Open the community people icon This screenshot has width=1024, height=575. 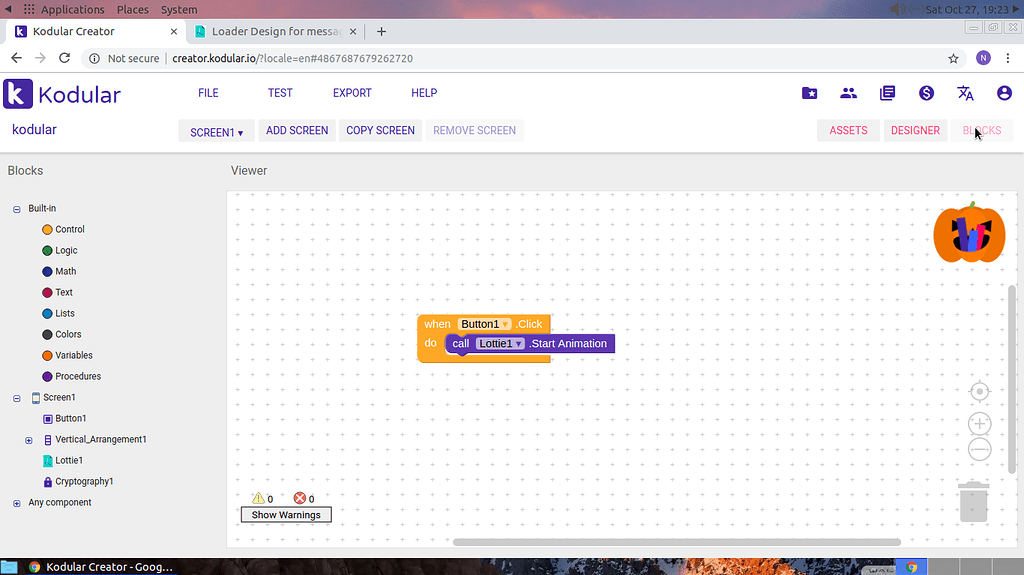coord(848,93)
